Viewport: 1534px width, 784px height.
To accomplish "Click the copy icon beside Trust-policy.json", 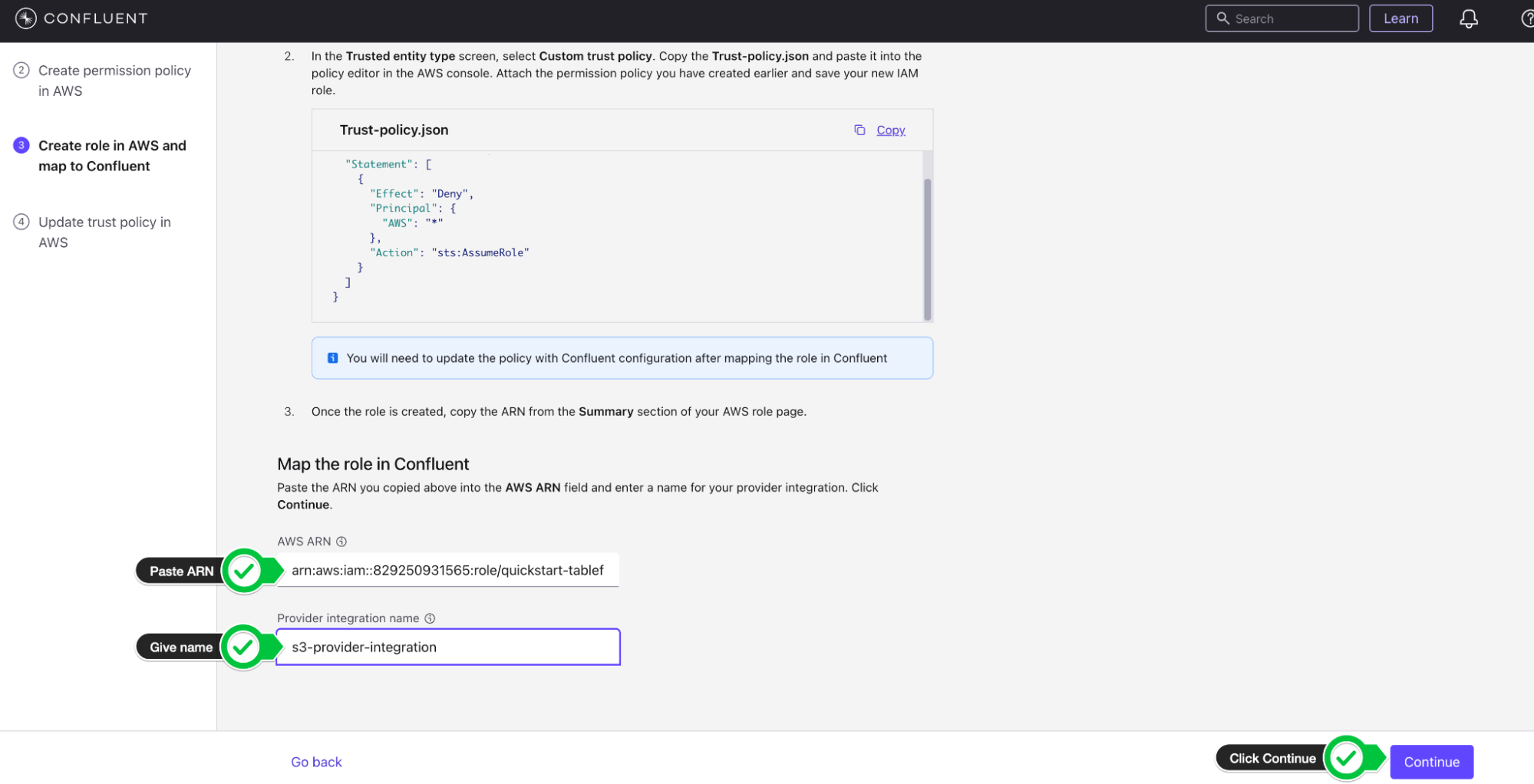I will (x=859, y=130).
